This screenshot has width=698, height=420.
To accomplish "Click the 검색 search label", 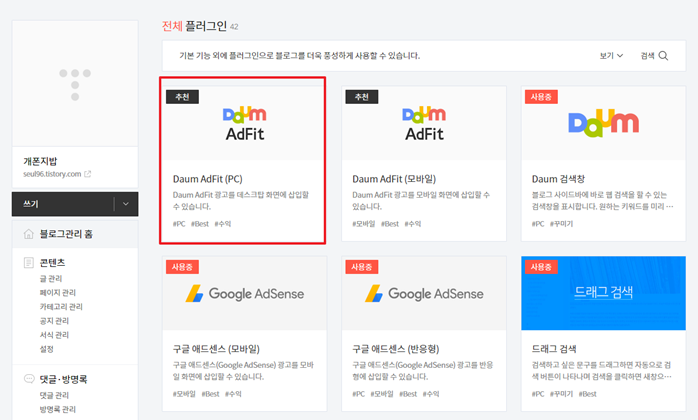I will [x=647, y=56].
